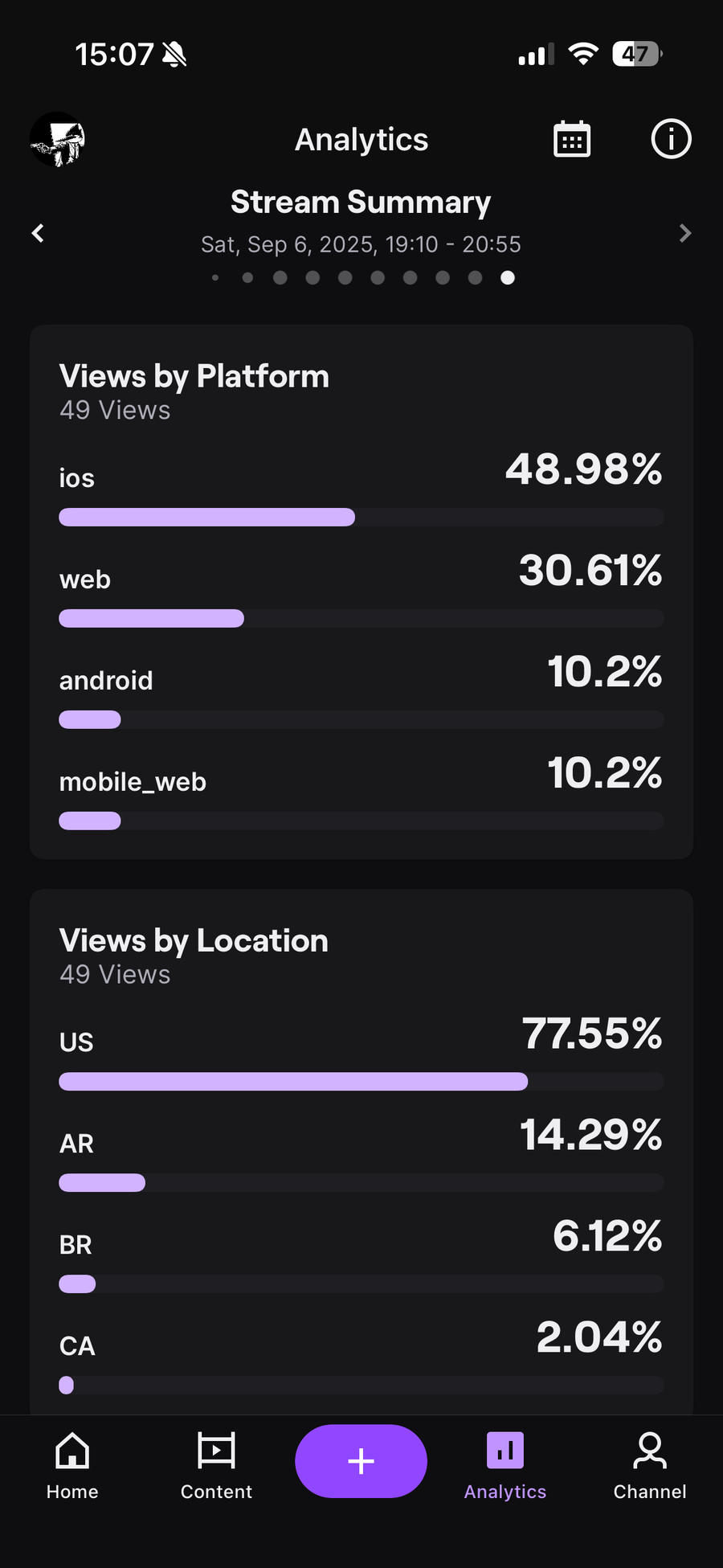The image size is (723, 1568).
Task: Tap the ios percentage progress bar
Action: (x=361, y=517)
